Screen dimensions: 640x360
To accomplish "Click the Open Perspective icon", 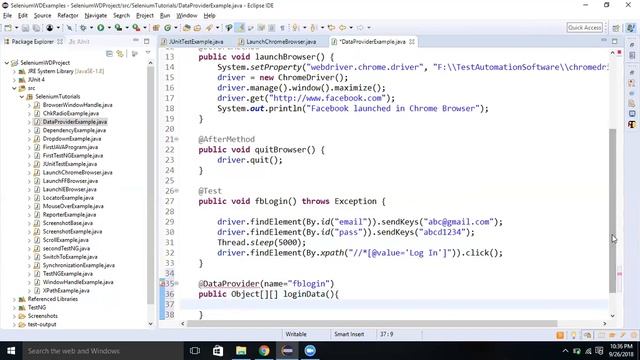I will tap(616, 28).
